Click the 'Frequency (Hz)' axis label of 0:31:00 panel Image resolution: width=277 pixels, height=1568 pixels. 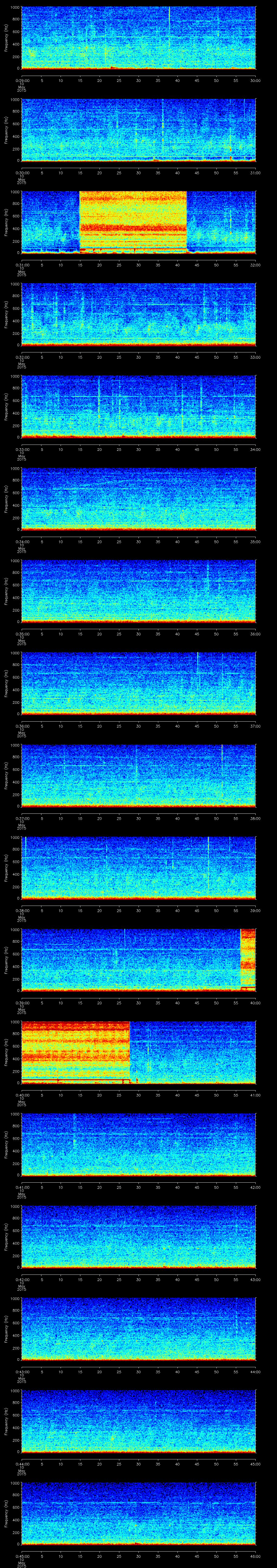[x=6, y=222]
